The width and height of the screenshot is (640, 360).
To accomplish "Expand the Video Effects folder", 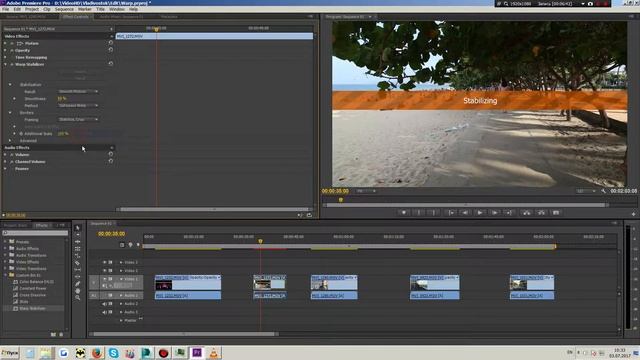I will coord(5,262).
